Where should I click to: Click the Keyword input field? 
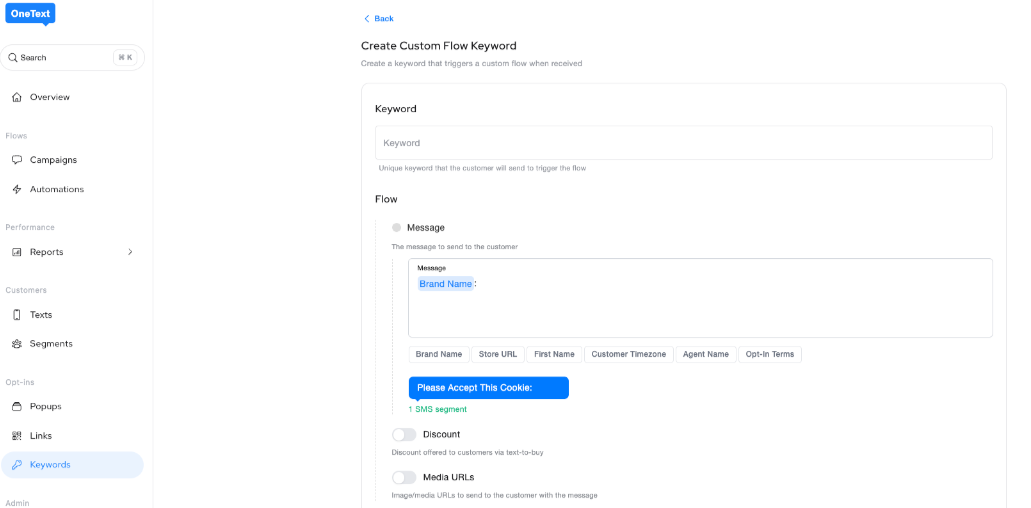tap(683, 143)
